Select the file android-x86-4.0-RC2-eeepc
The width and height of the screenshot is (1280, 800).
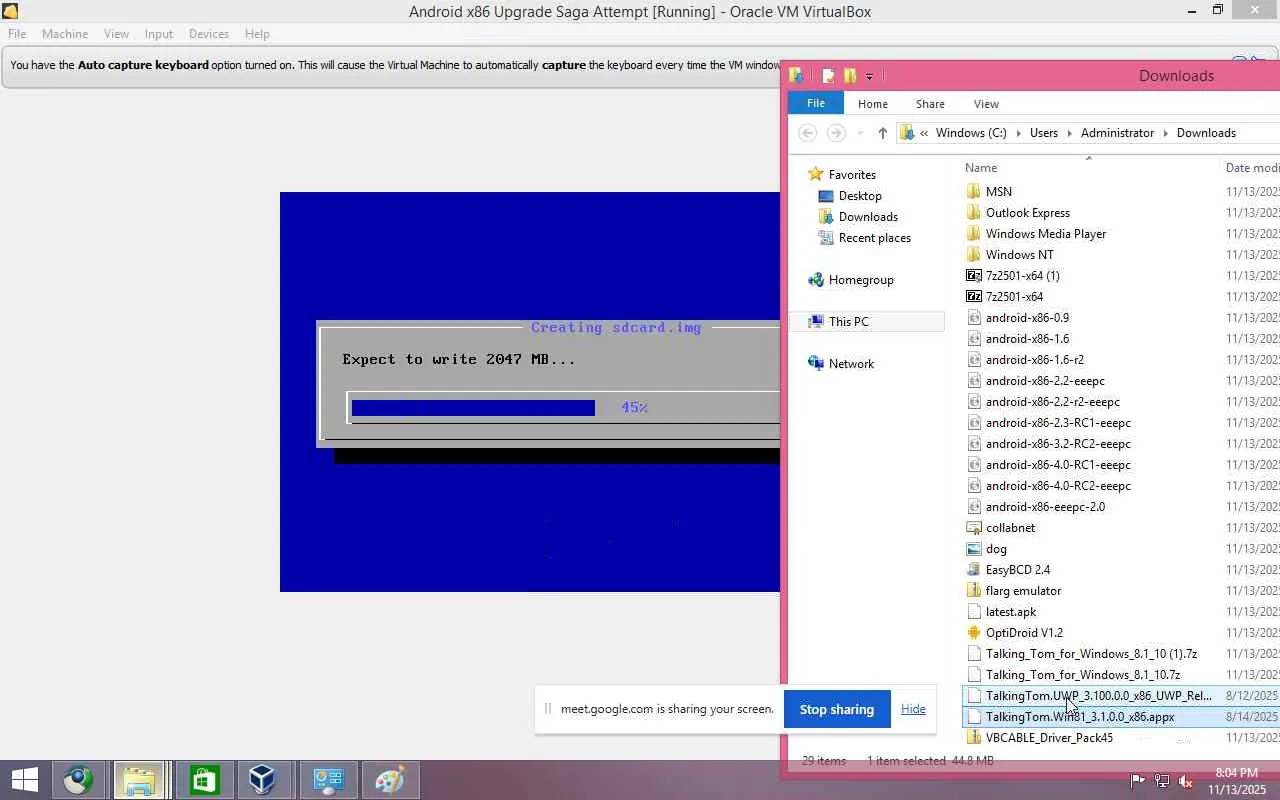coord(1058,485)
